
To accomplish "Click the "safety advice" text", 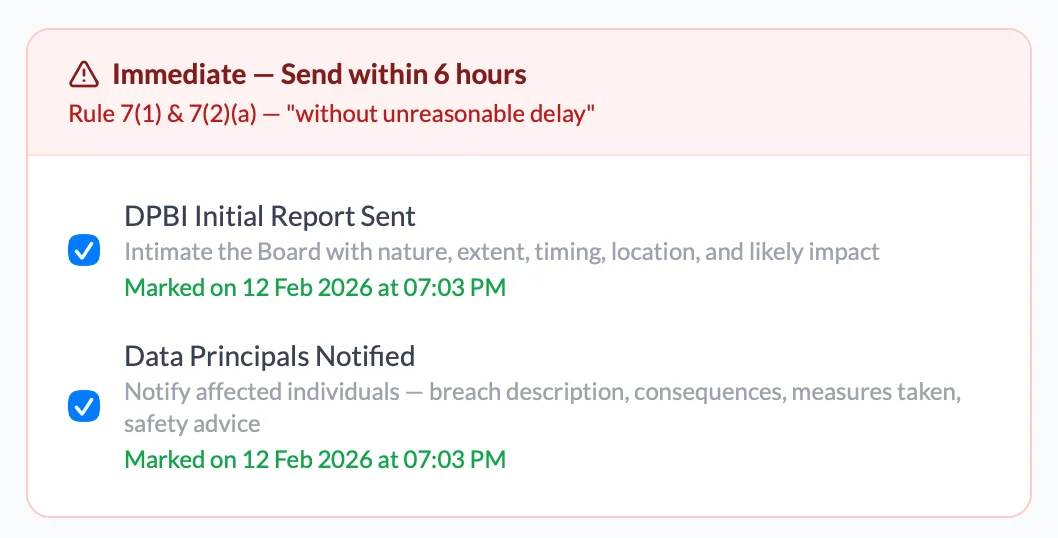I will pos(192,424).
